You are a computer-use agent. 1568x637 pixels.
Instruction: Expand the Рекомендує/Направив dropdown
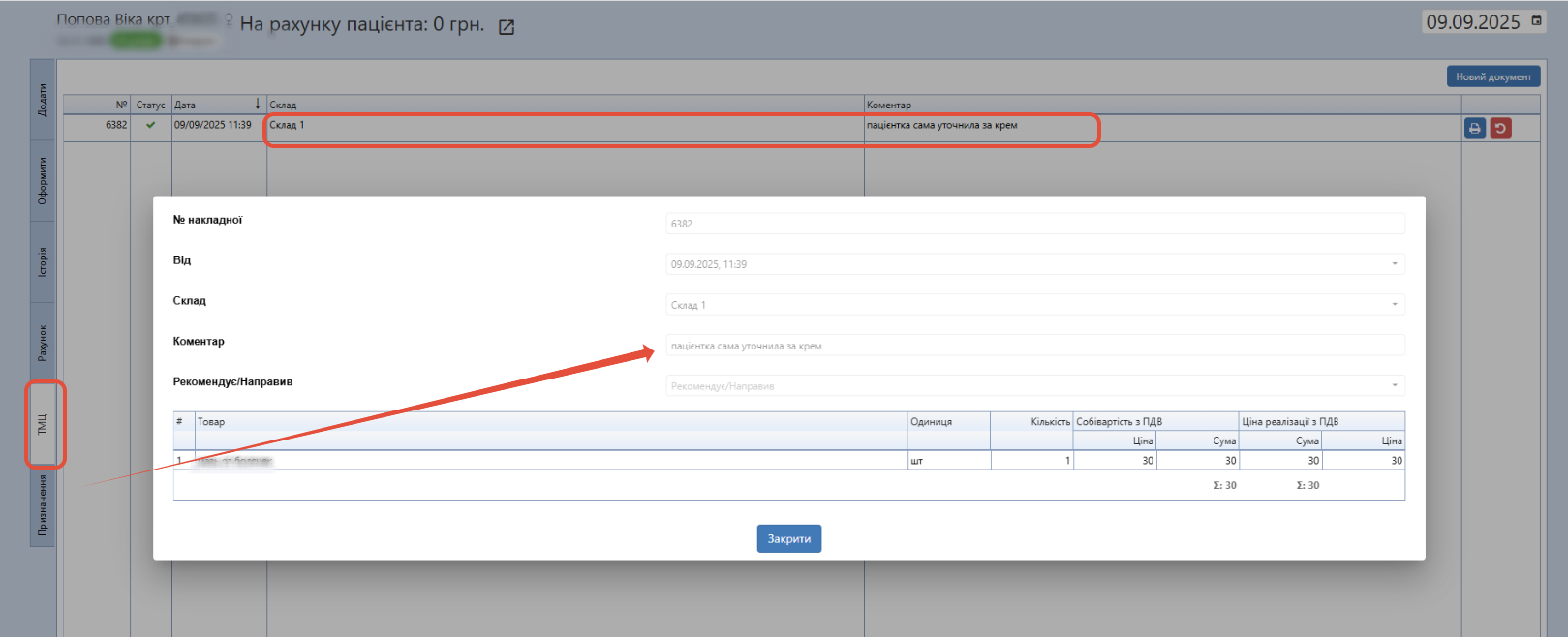(x=1395, y=385)
